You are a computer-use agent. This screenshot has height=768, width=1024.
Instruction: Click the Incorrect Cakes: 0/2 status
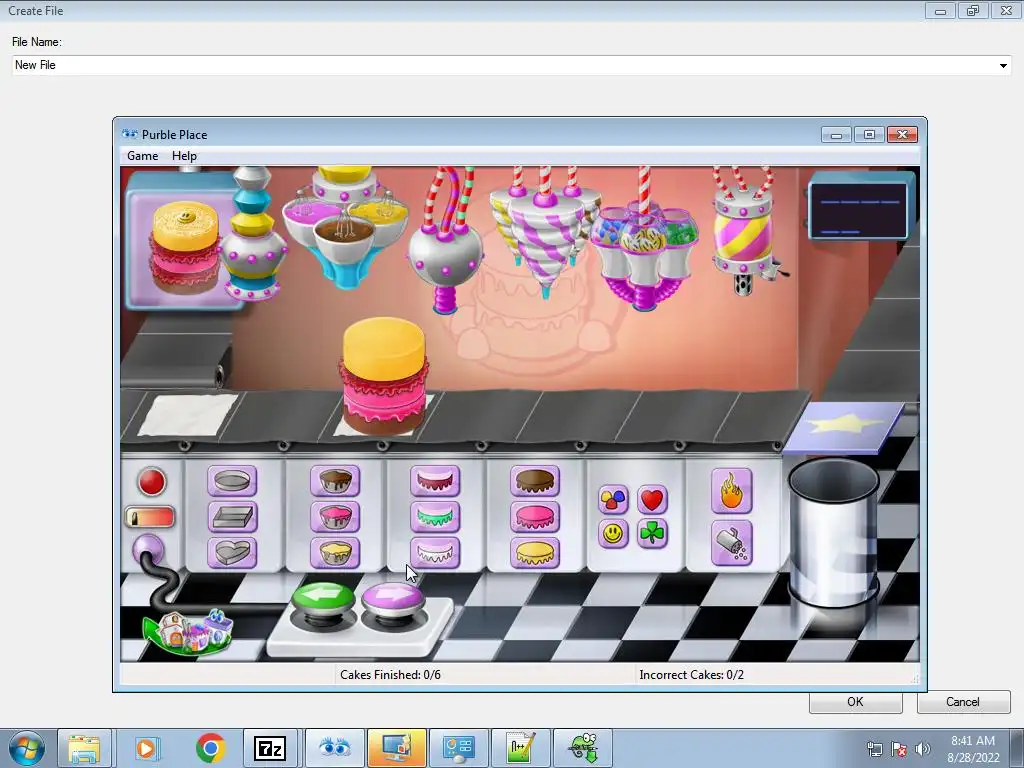click(x=692, y=675)
